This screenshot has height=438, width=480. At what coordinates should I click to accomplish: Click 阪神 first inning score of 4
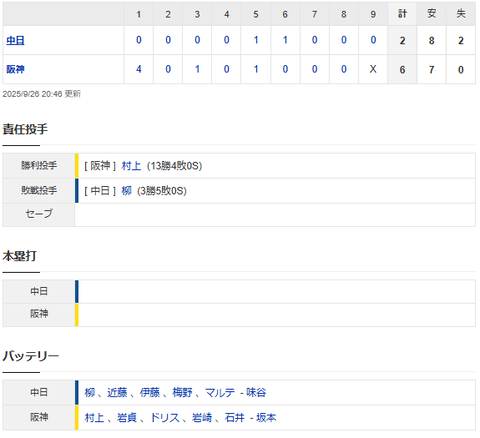pyautogui.click(x=139, y=69)
